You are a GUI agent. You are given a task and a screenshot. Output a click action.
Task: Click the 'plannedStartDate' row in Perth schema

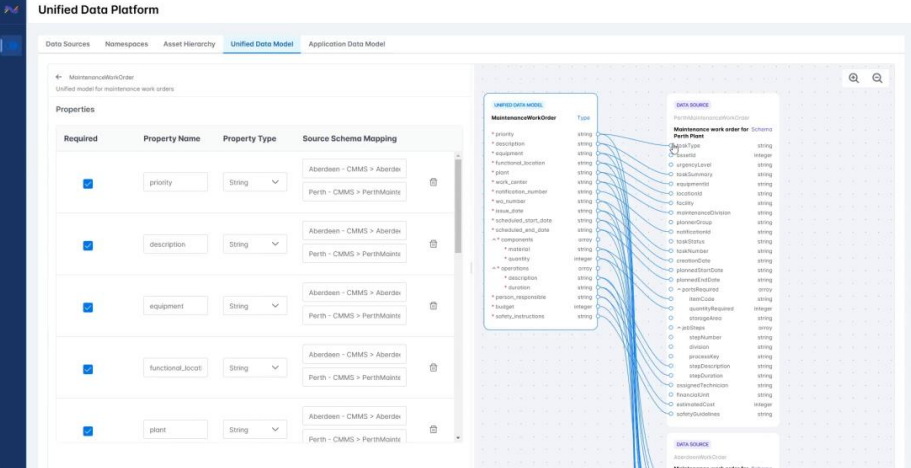723,270
